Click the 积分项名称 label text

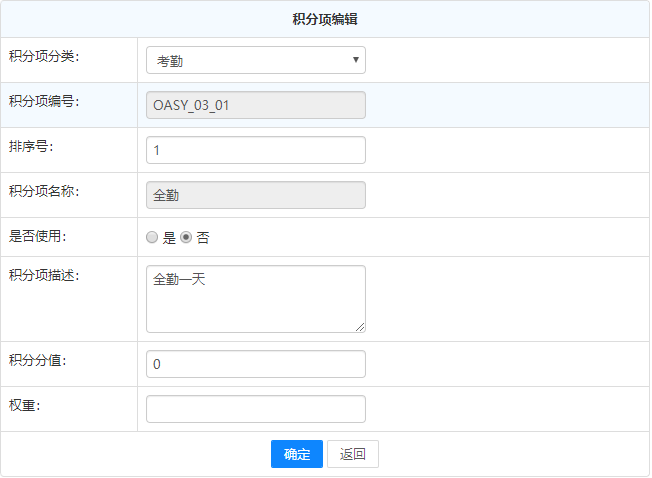click(x=43, y=190)
